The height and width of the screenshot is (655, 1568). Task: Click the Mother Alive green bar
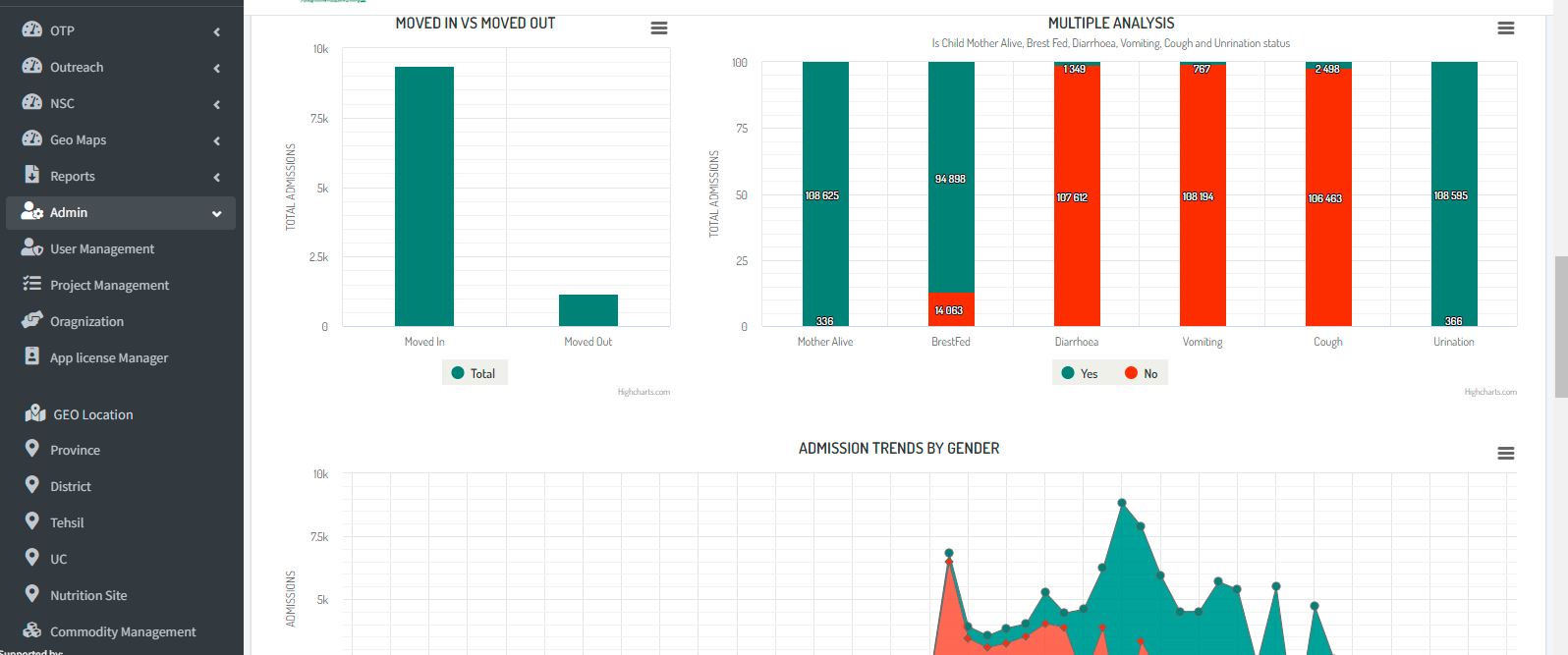tap(825, 193)
